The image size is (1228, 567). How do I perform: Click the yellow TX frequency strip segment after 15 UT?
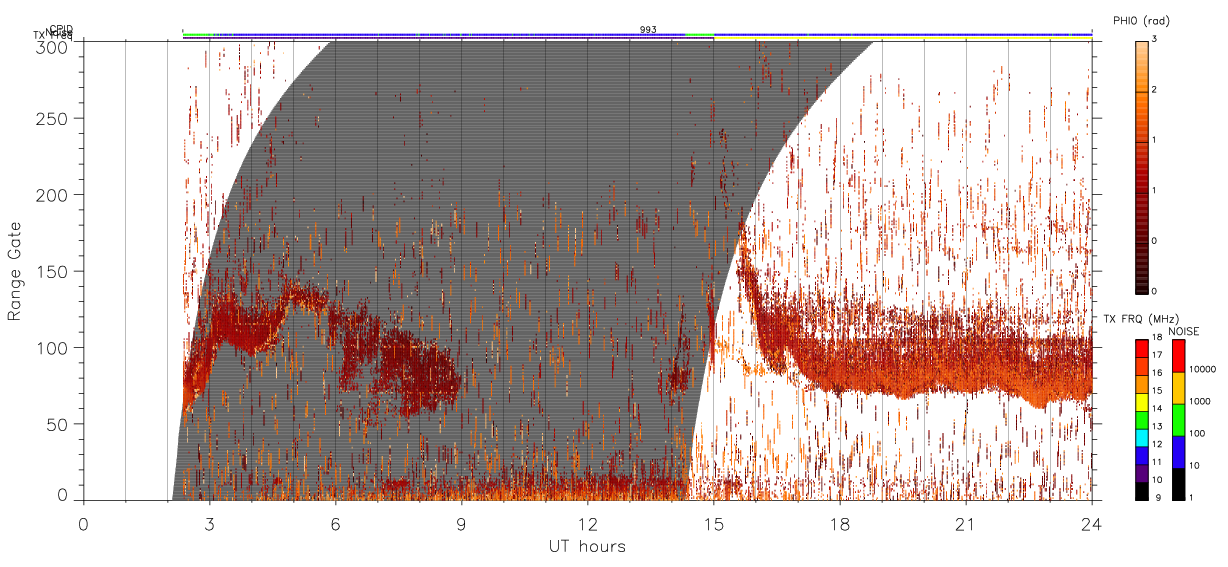pos(903,39)
